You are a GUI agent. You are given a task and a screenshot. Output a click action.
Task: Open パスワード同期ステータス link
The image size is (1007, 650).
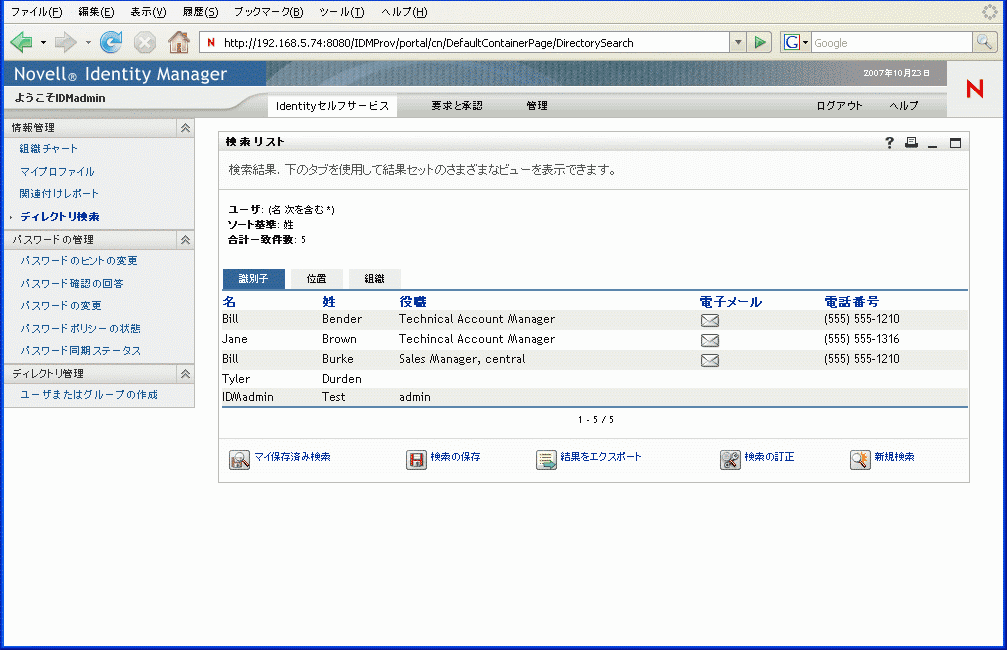click(x=80, y=351)
